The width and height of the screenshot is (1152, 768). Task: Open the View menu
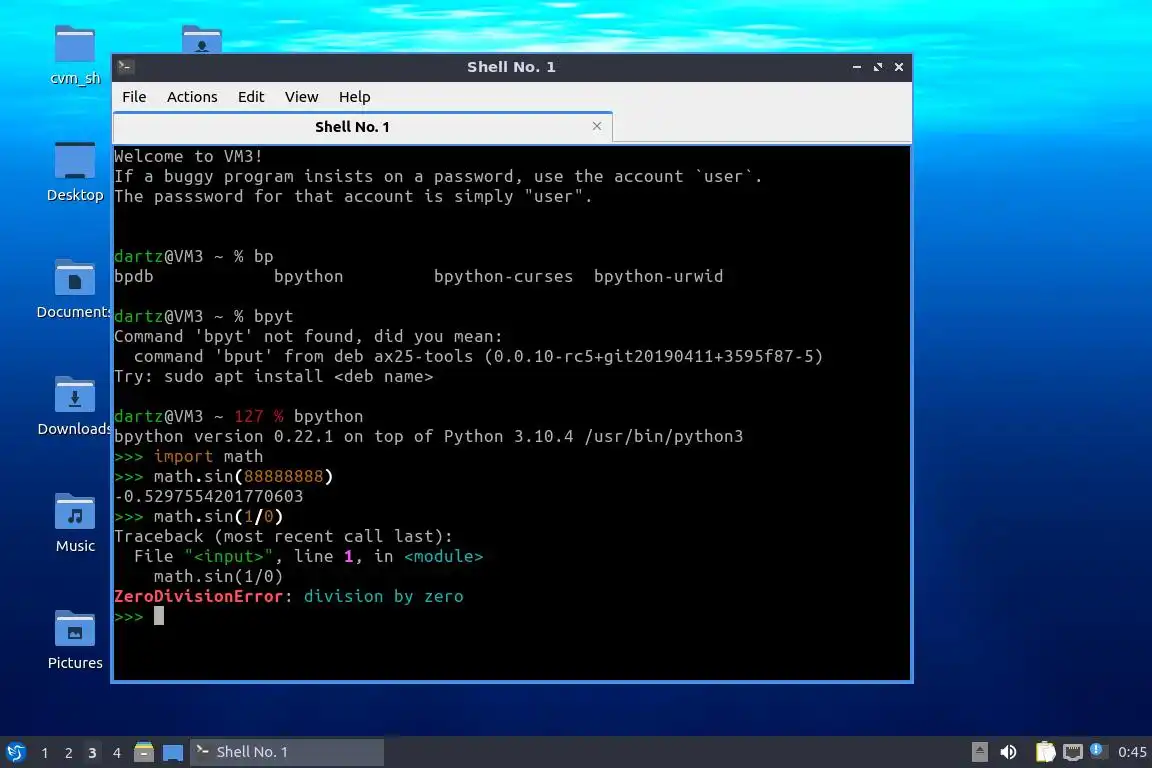coord(301,97)
